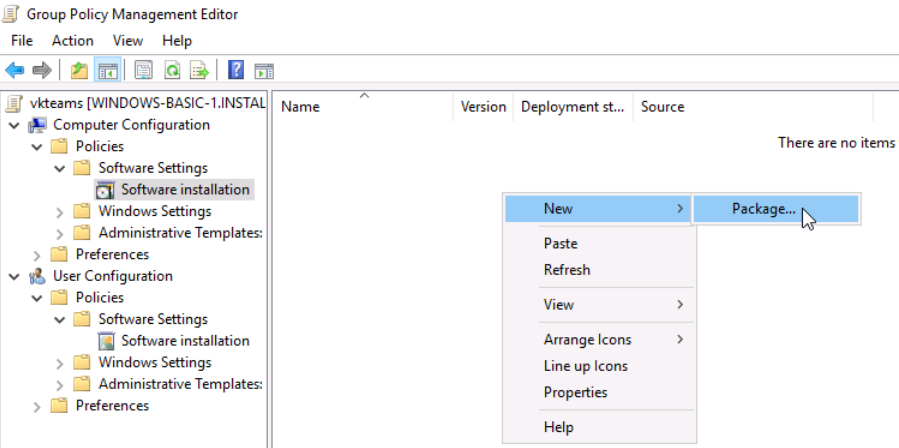Sort list by the Name column header
Image resolution: width=899 pixels, height=448 pixels.
(300, 107)
